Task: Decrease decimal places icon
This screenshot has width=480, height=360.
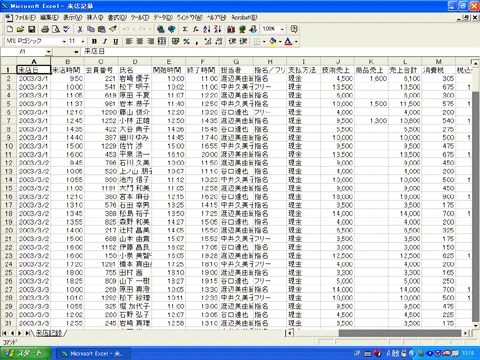Action: click(x=219, y=41)
